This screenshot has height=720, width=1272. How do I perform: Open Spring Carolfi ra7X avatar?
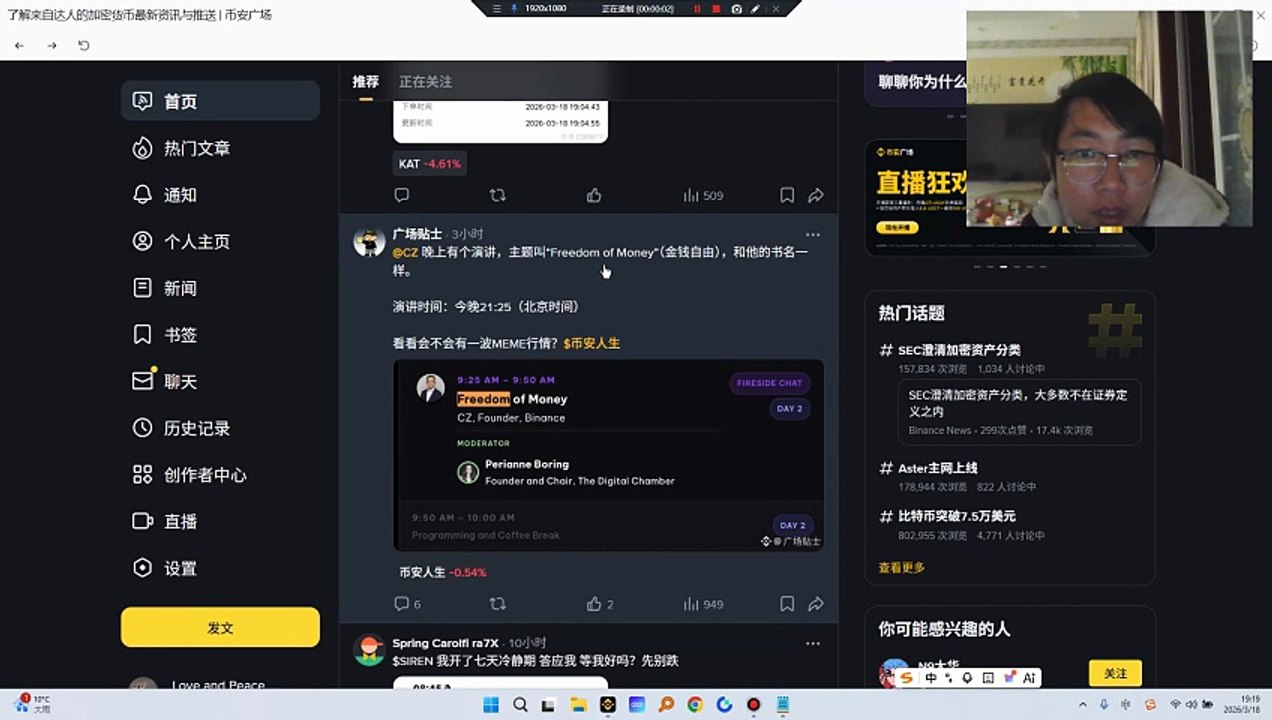pyautogui.click(x=369, y=650)
